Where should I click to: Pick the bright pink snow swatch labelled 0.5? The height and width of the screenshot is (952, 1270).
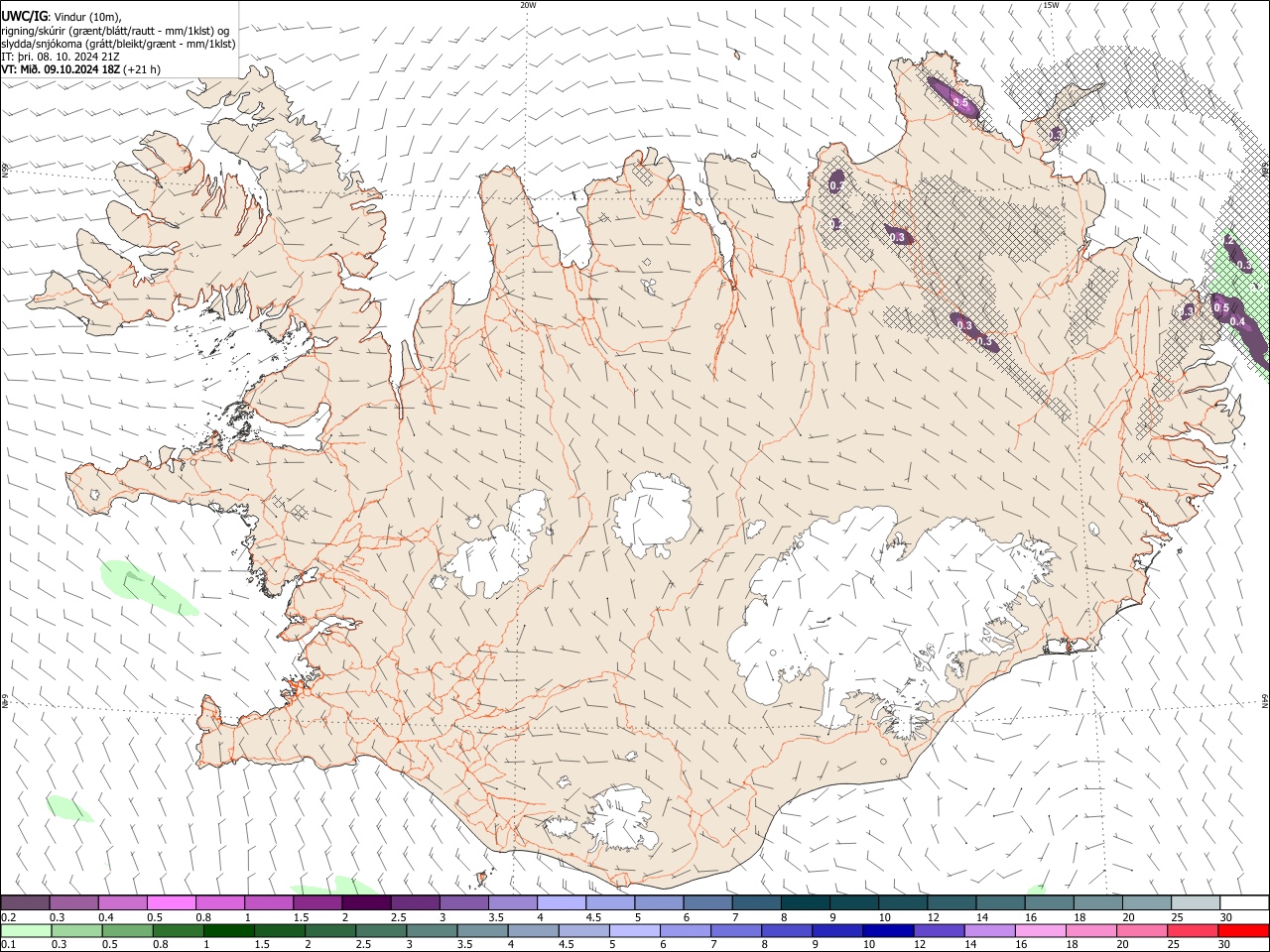pos(172,902)
